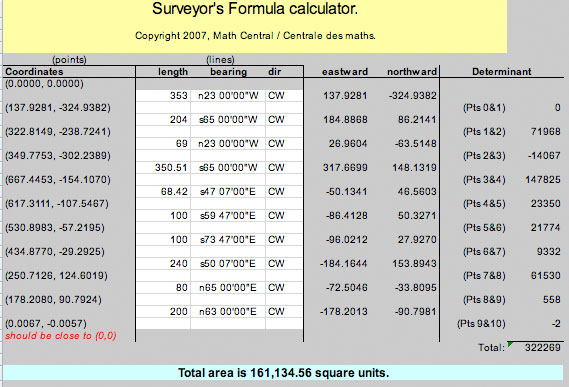The height and width of the screenshot is (387, 569).
Task: Select the Total determinant value 322269
Action: pyautogui.click(x=543, y=347)
